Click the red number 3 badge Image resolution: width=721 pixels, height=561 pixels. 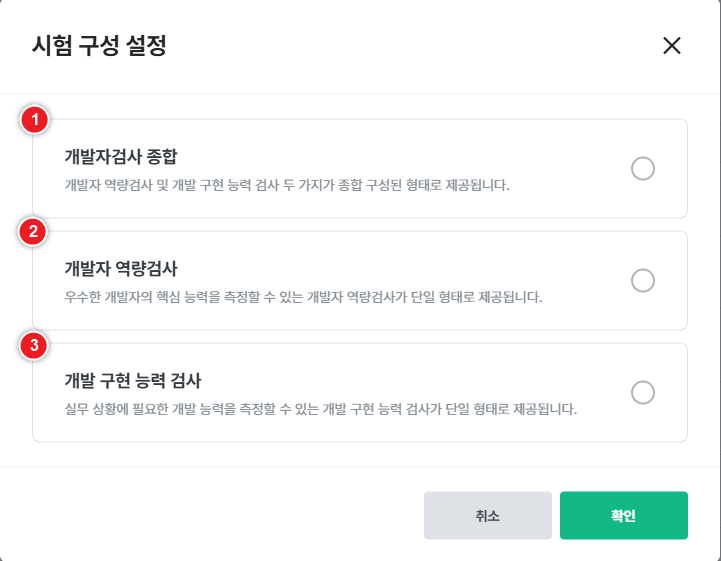pyautogui.click(x=35, y=345)
